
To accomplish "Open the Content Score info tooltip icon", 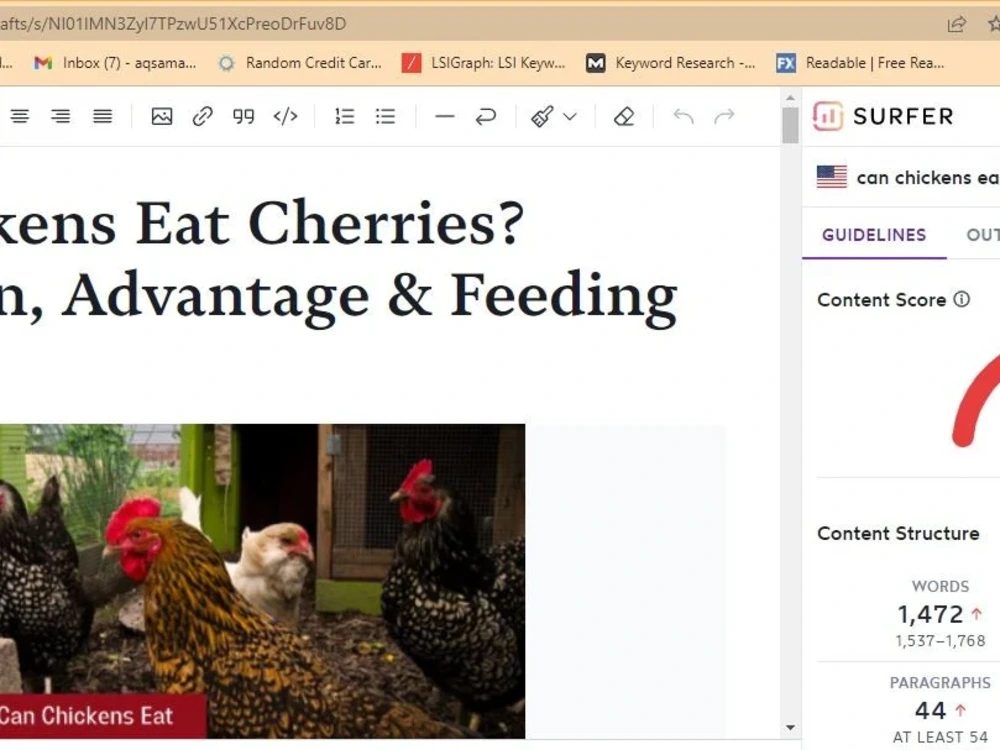I will pyautogui.click(x=961, y=299).
